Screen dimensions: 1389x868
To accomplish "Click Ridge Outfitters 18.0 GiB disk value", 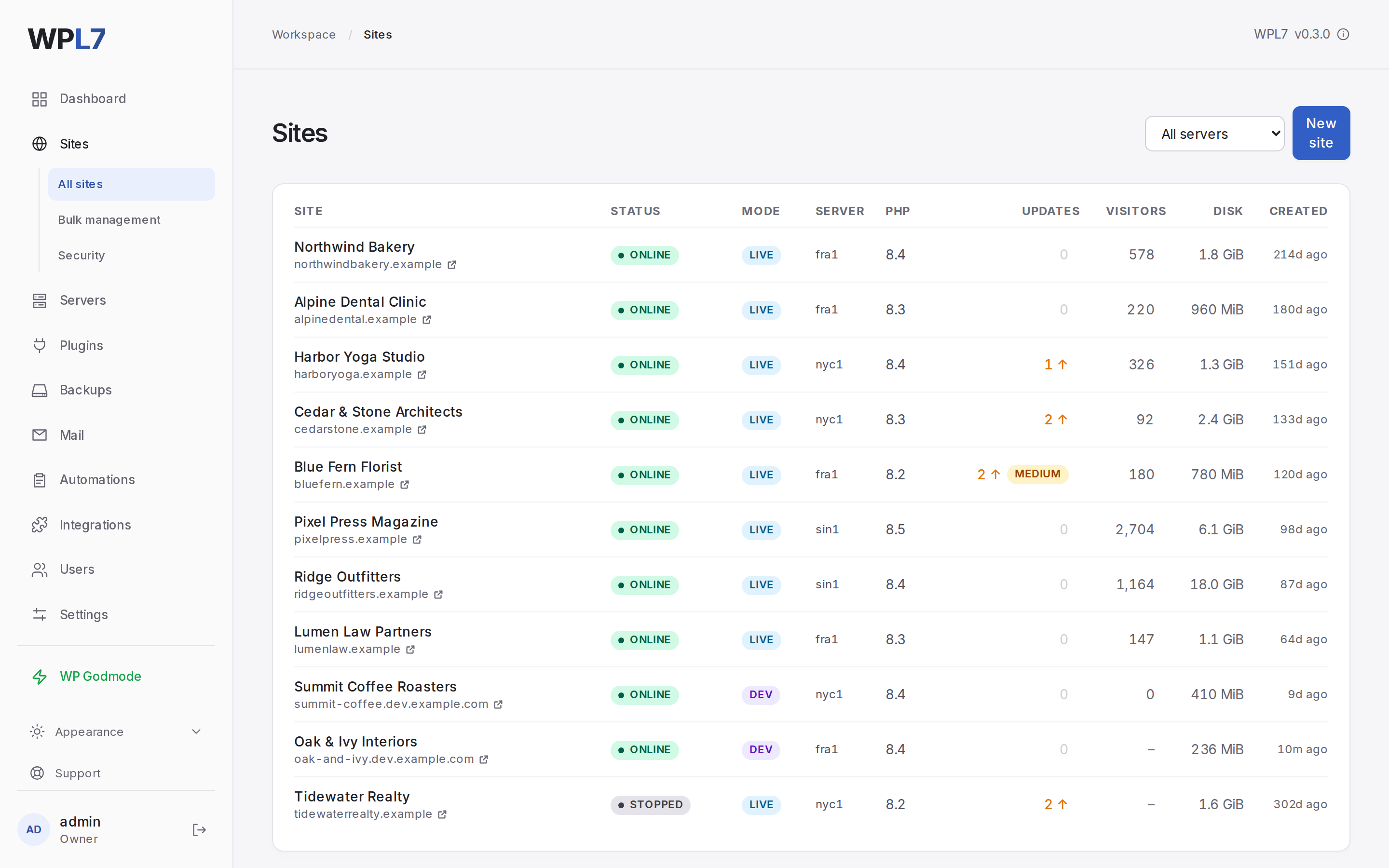I will pyautogui.click(x=1216, y=584).
